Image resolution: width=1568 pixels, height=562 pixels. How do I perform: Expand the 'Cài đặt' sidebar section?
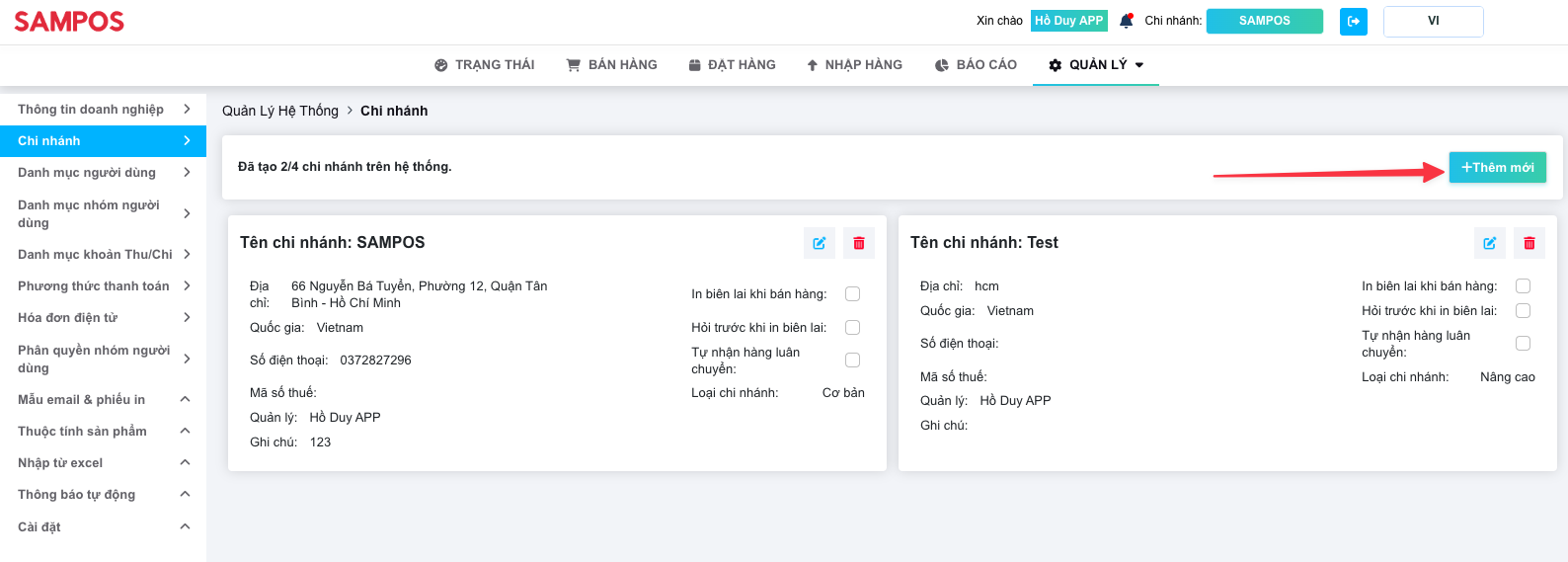[103, 527]
